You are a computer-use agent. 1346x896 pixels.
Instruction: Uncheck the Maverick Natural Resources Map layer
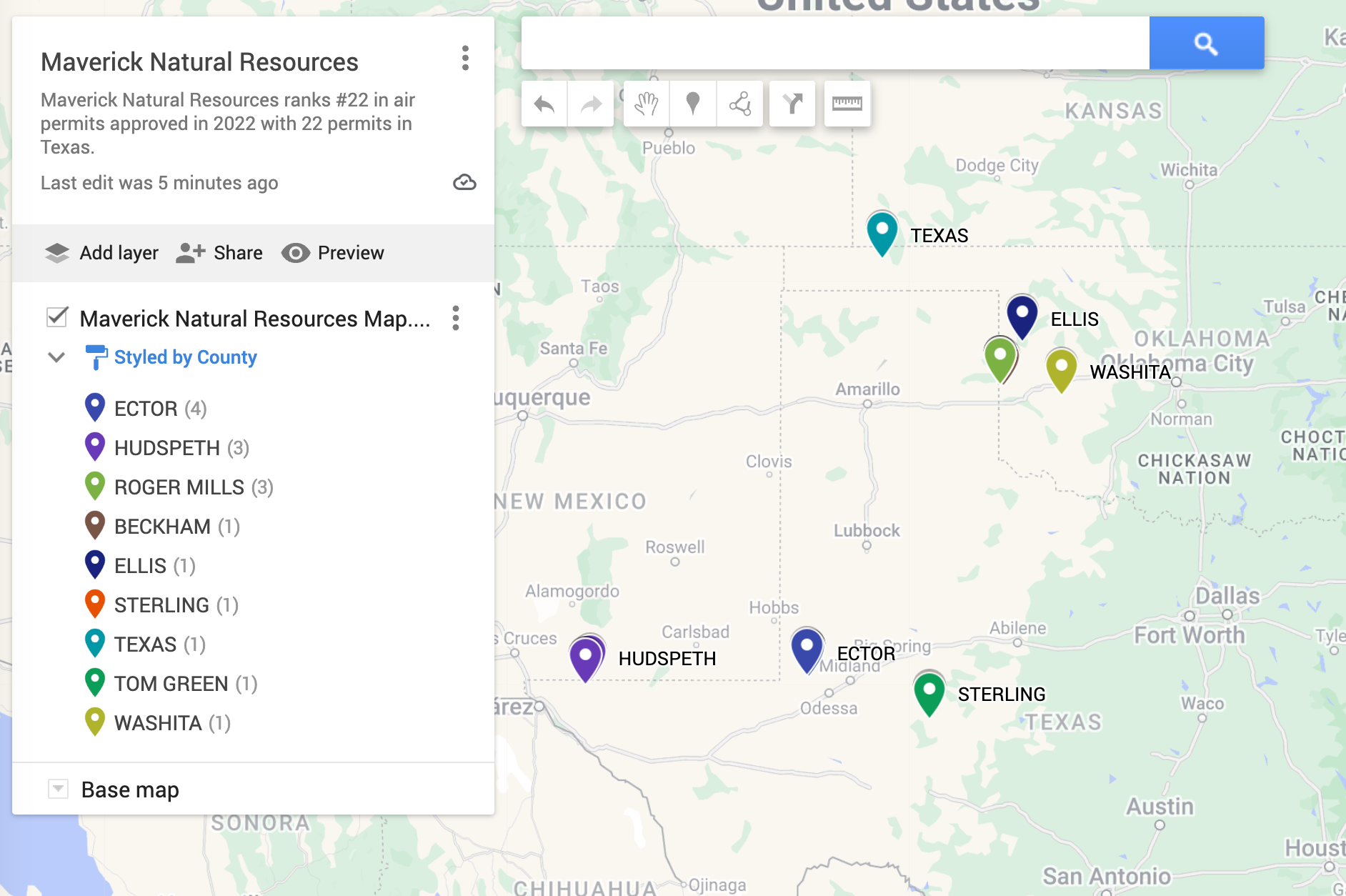(56, 319)
